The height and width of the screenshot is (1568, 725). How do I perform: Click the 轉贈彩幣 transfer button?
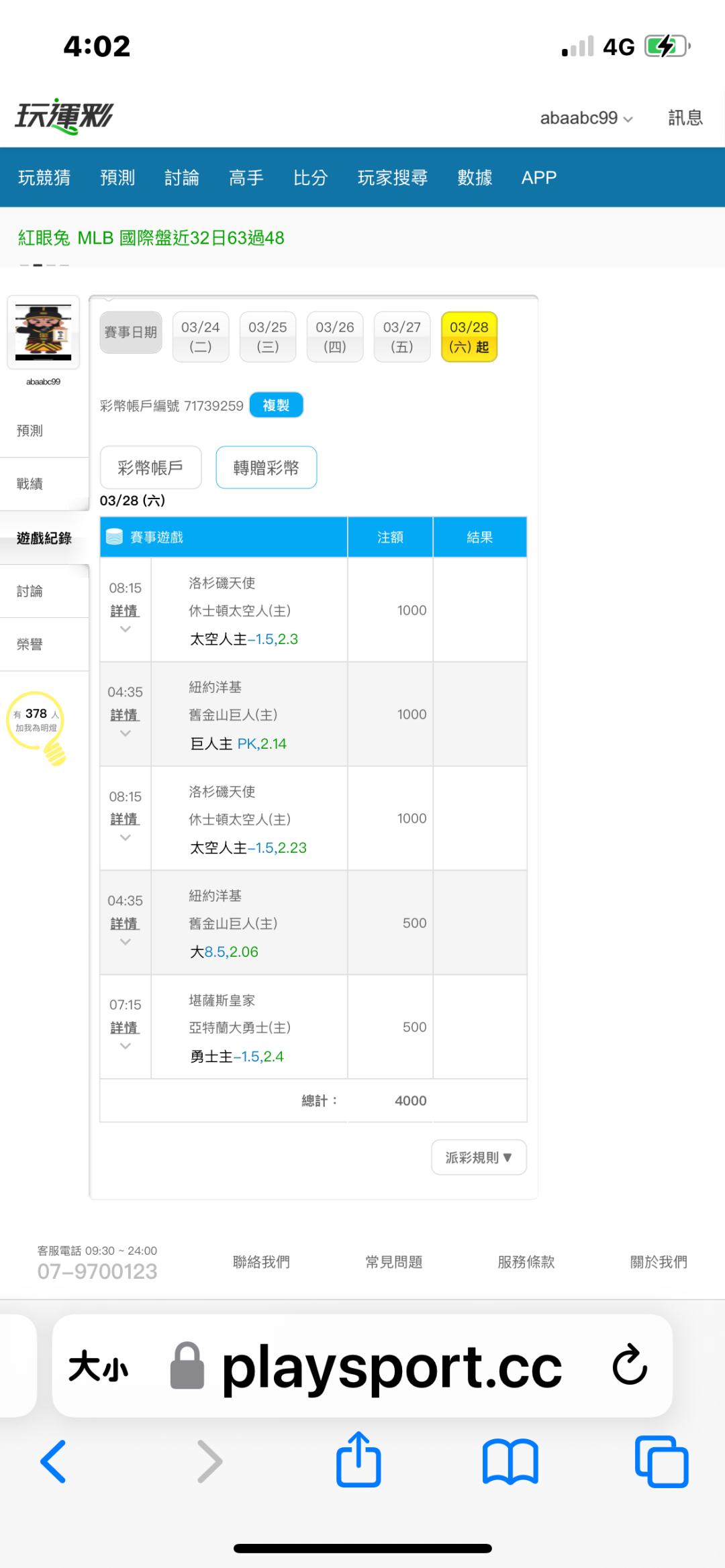pyautogui.click(x=266, y=468)
